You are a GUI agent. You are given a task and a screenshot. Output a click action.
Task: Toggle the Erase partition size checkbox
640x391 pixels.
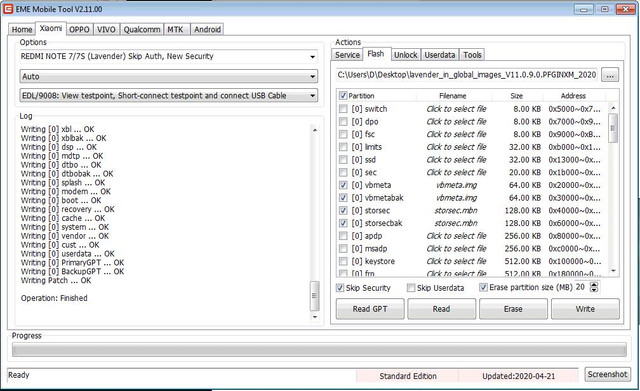coord(483,287)
